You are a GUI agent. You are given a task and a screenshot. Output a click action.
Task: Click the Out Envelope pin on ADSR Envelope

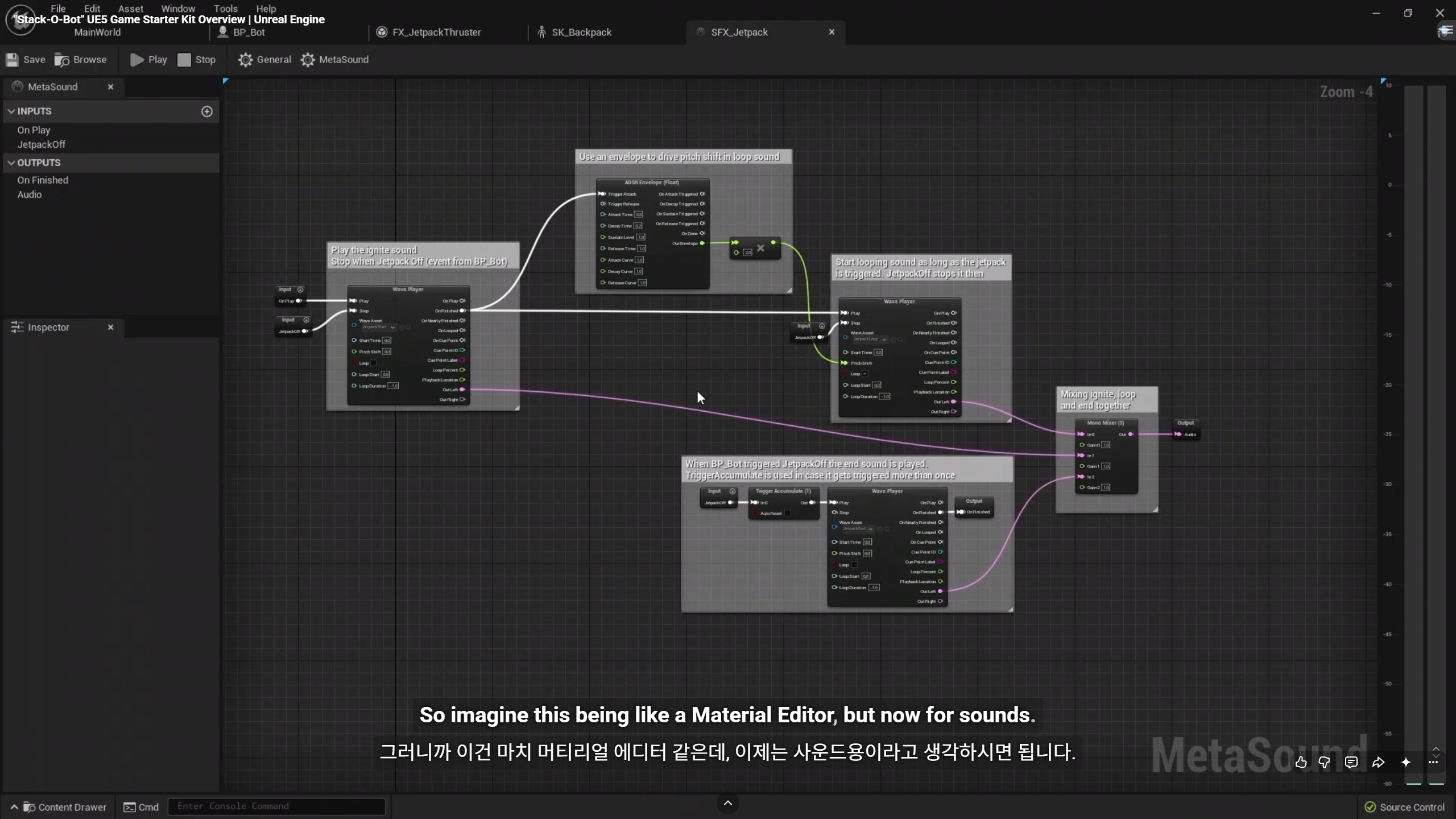(x=702, y=243)
